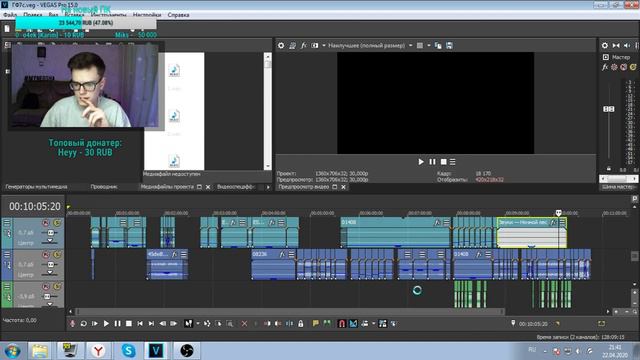This screenshot has height=360, width=640.
Task: Click the Trim End icon
Action: click(x=278, y=324)
